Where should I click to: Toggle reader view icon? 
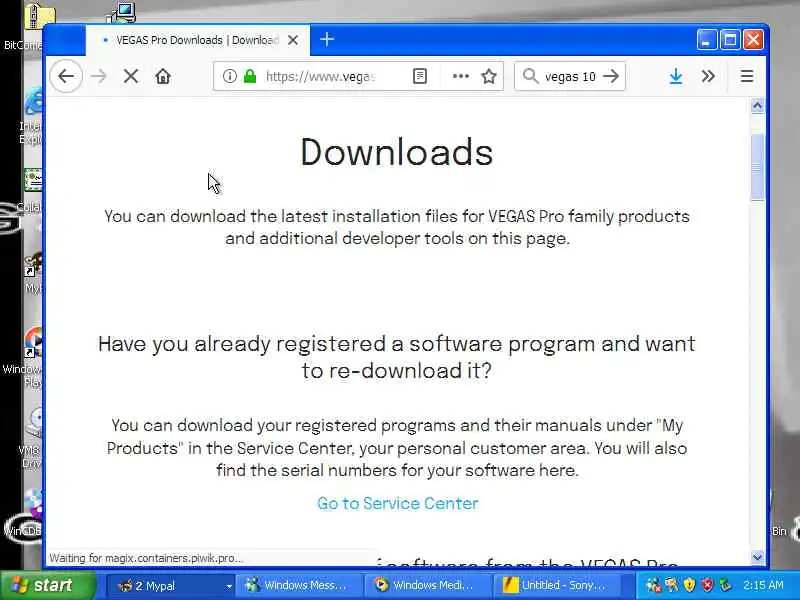click(x=420, y=77)
